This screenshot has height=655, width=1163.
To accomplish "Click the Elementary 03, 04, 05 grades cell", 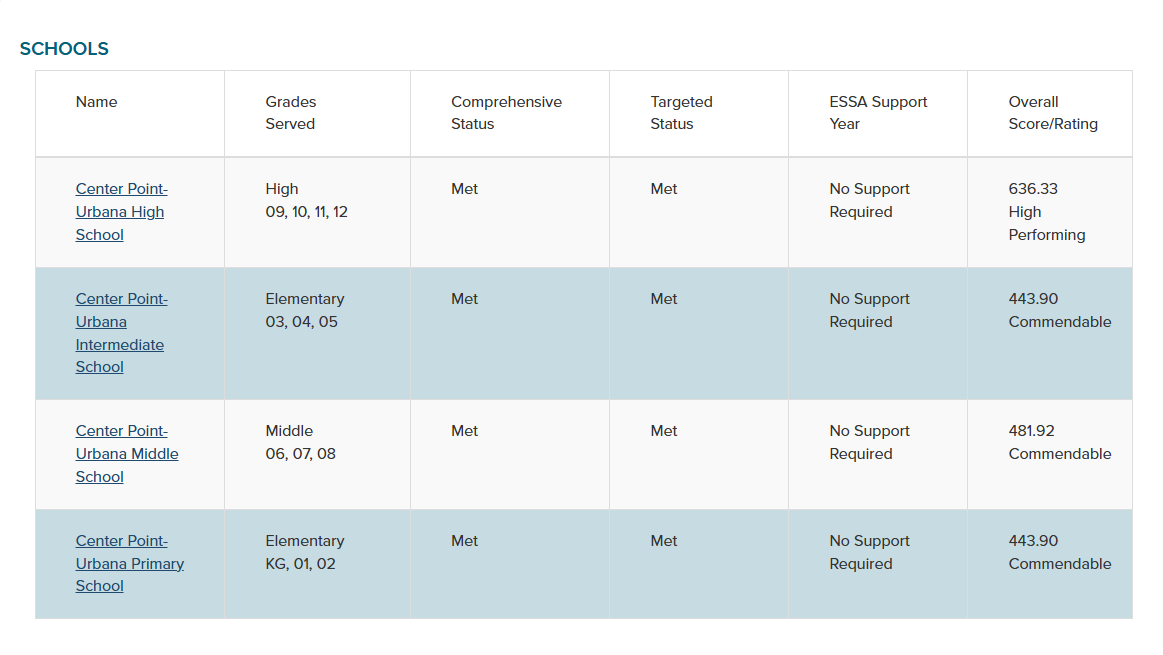I will pos(304,311).
